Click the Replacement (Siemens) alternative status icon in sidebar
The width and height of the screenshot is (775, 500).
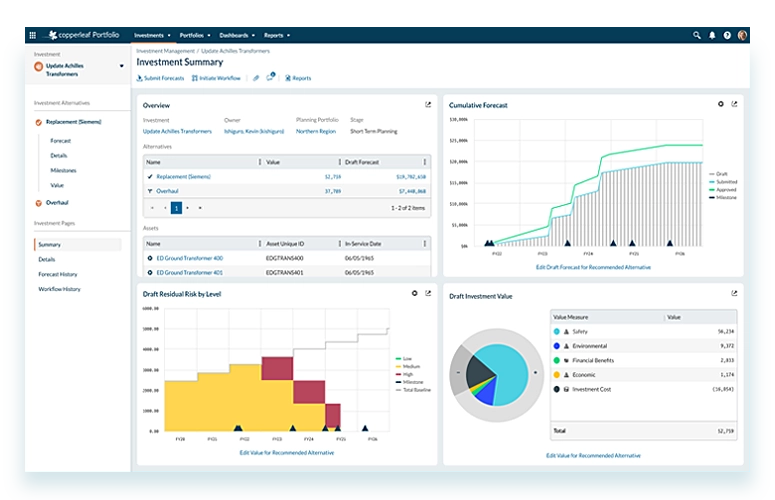coord(39,122)
